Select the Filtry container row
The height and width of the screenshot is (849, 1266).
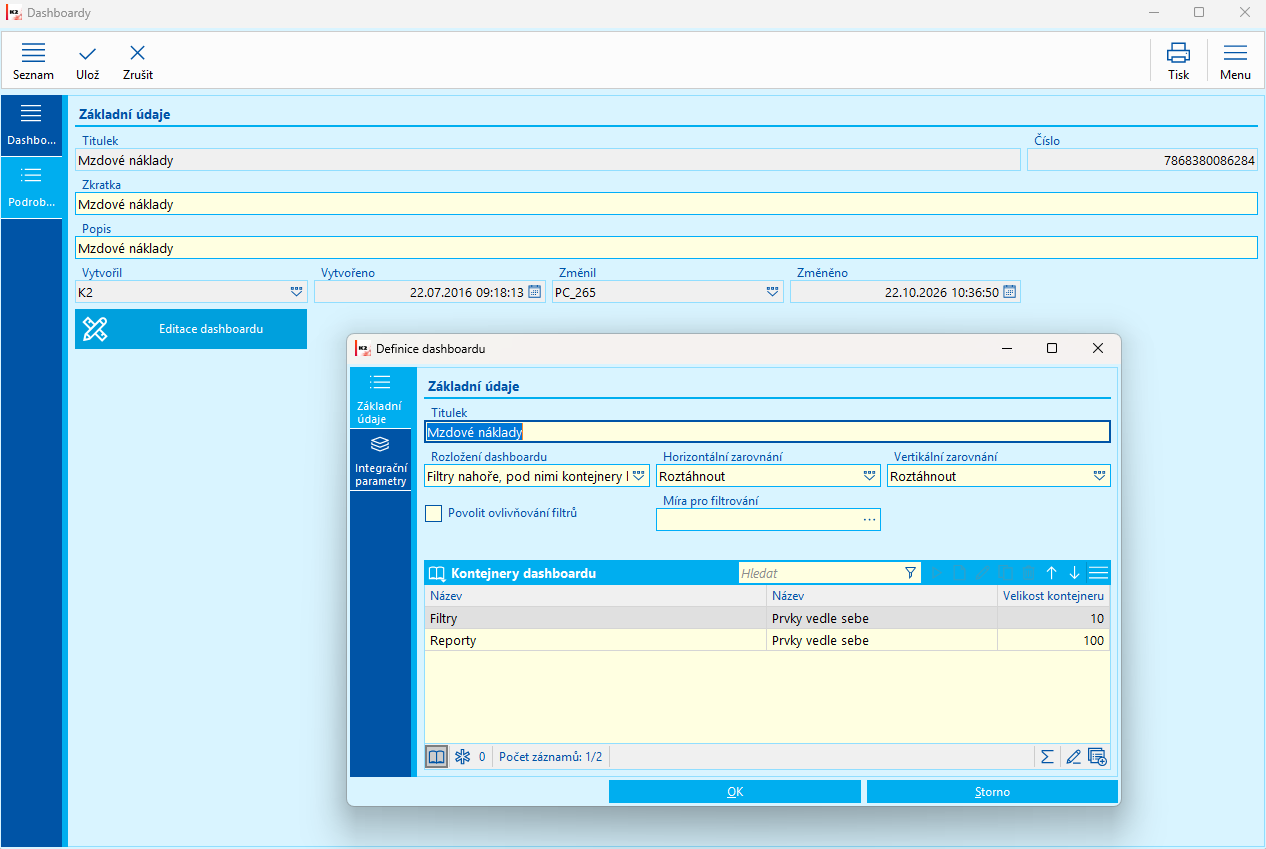click(x=767, y=618)
